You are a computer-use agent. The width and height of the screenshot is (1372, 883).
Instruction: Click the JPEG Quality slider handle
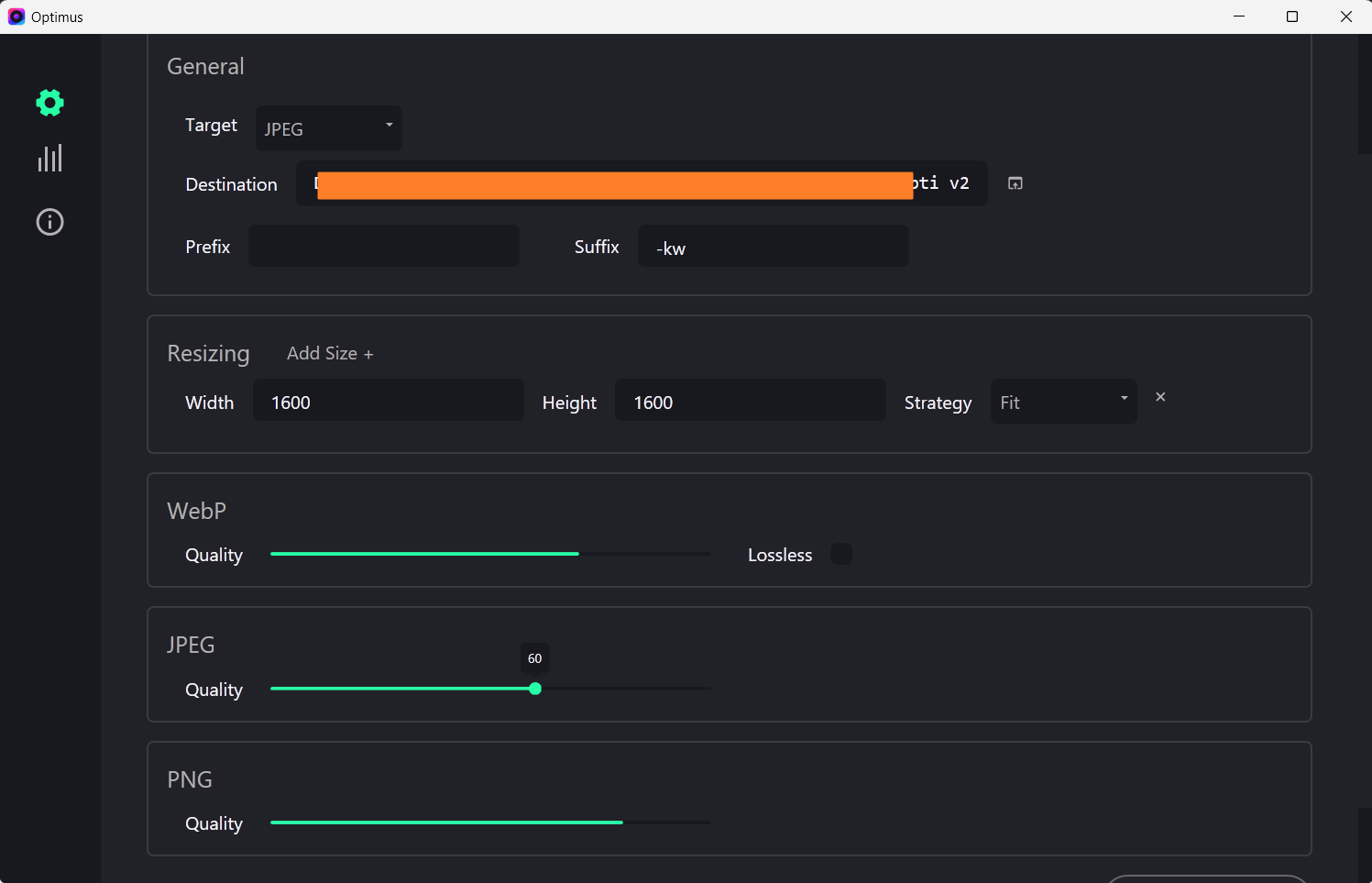coord(535,689)
